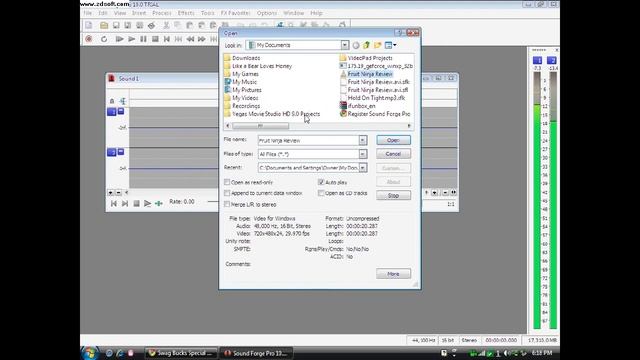Check Open as read-only
This screenshot has height=360, width=640.
click(x=227, y=182)
